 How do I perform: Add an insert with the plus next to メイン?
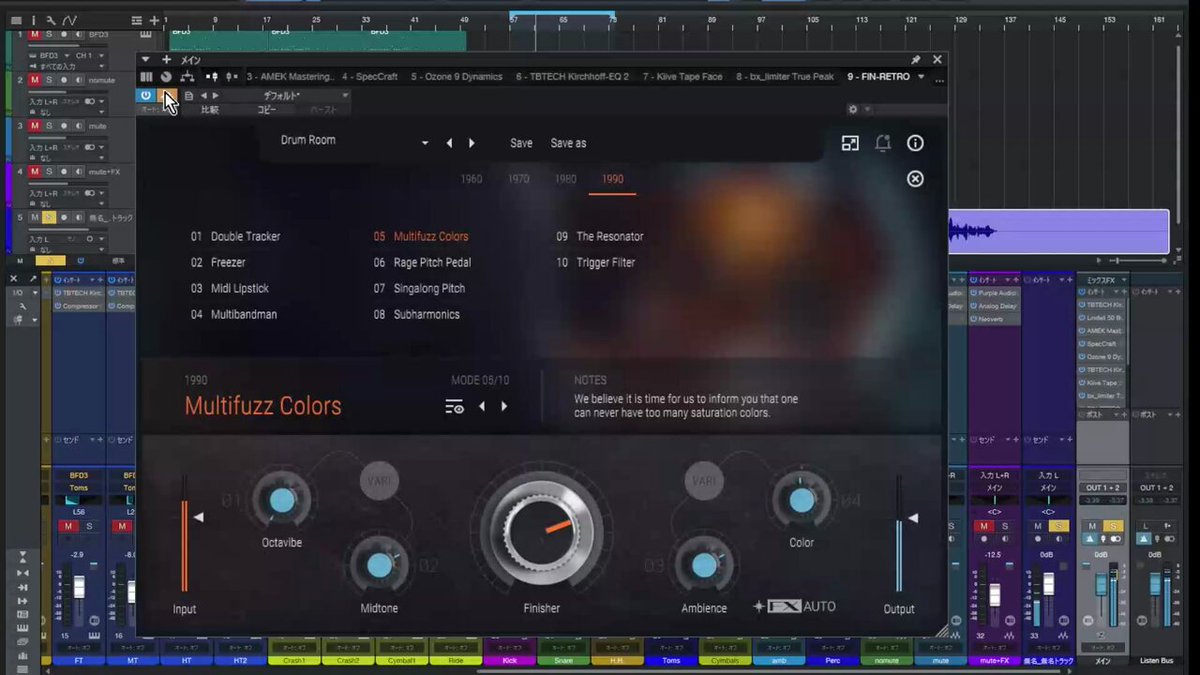pos(166,60)
